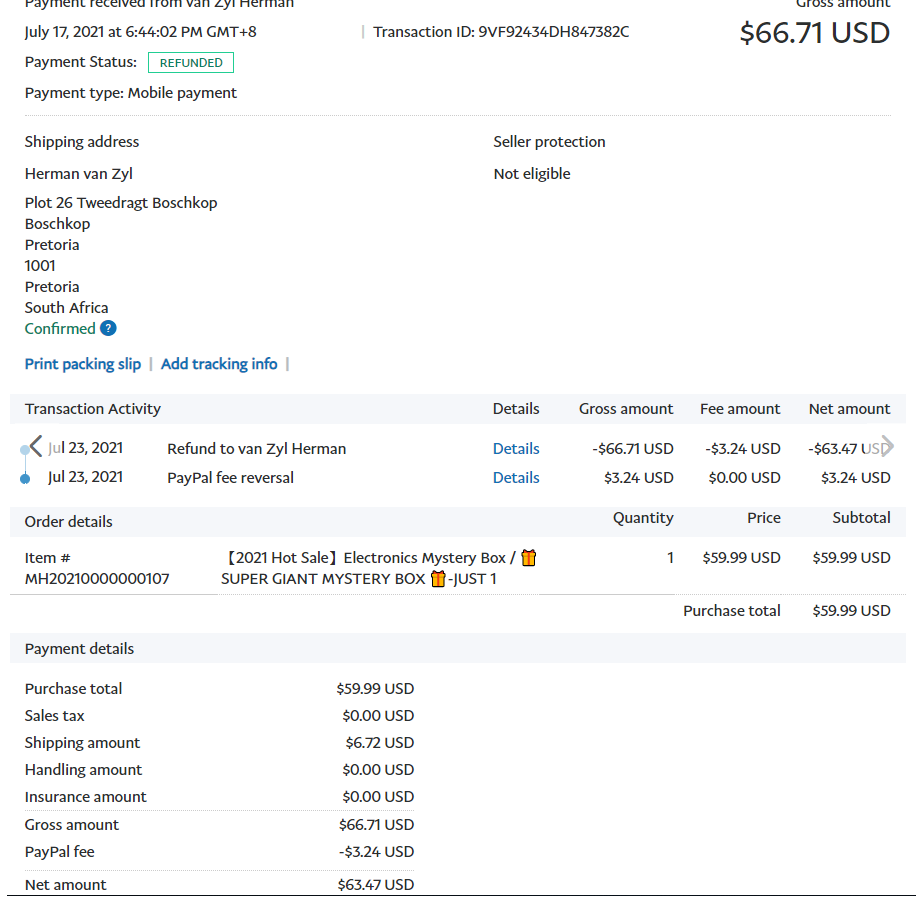Viewport: 916px width, 898px height.
Task: Open Details for PayPal fee reversal
Action: click(x=516, y=478)
